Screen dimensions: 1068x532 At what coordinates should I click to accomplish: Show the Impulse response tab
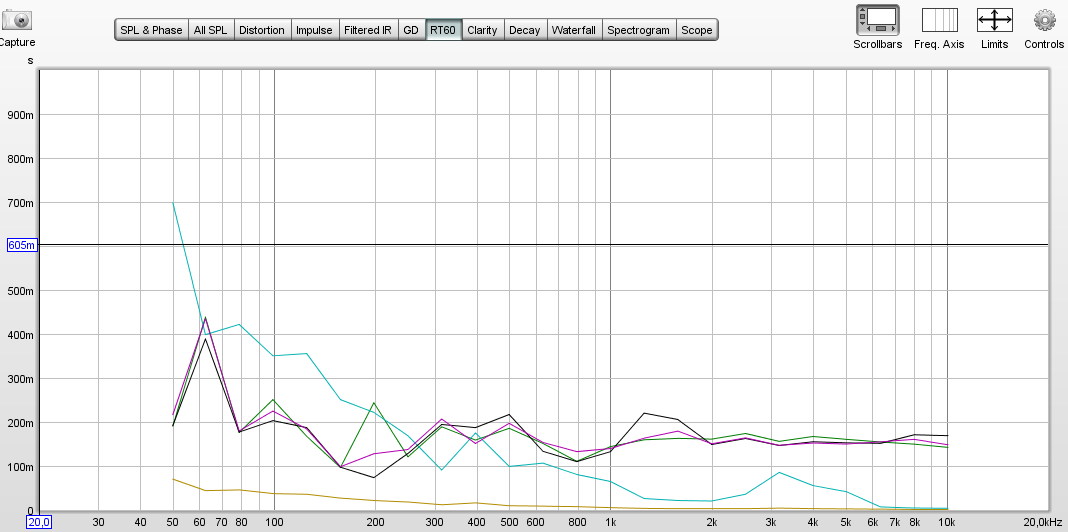click(x=314, y=30)
